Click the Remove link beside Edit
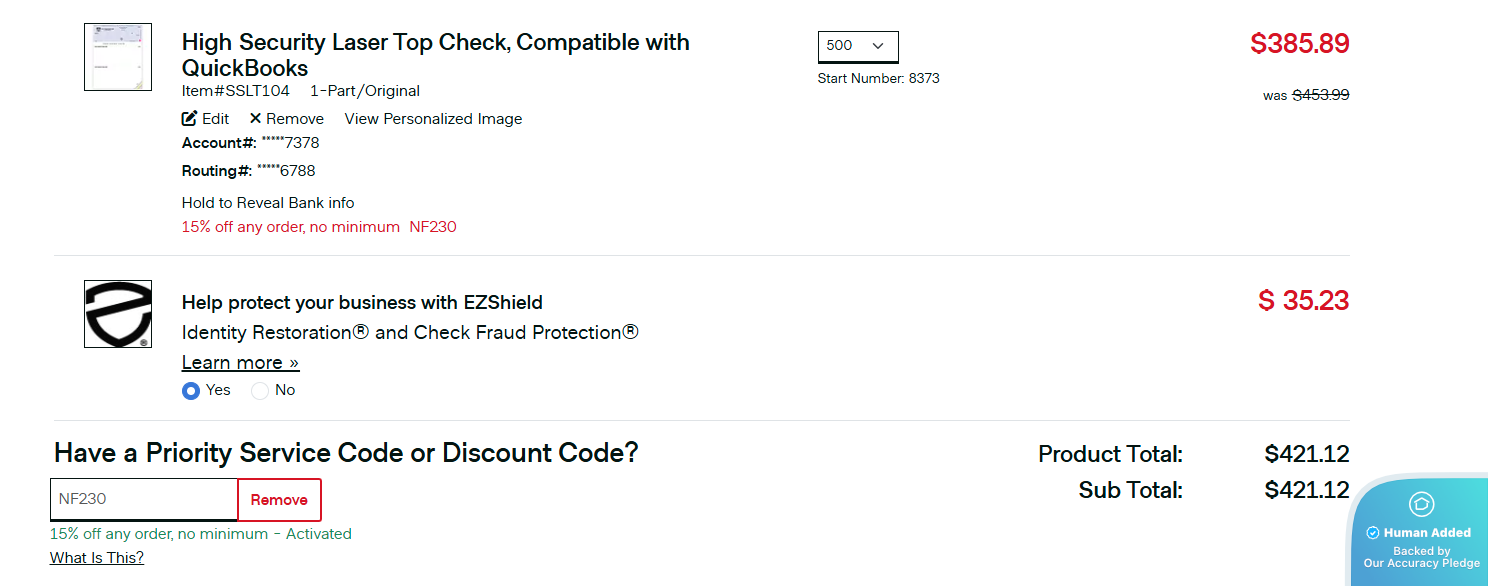Screen dimensions: 1488x586 pos(294,119)
